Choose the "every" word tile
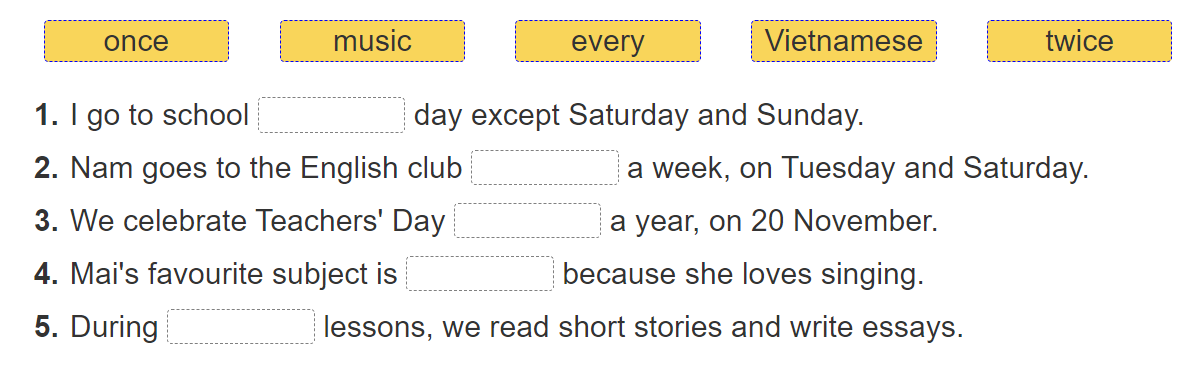1183x373 pixels. click(607, 41)
